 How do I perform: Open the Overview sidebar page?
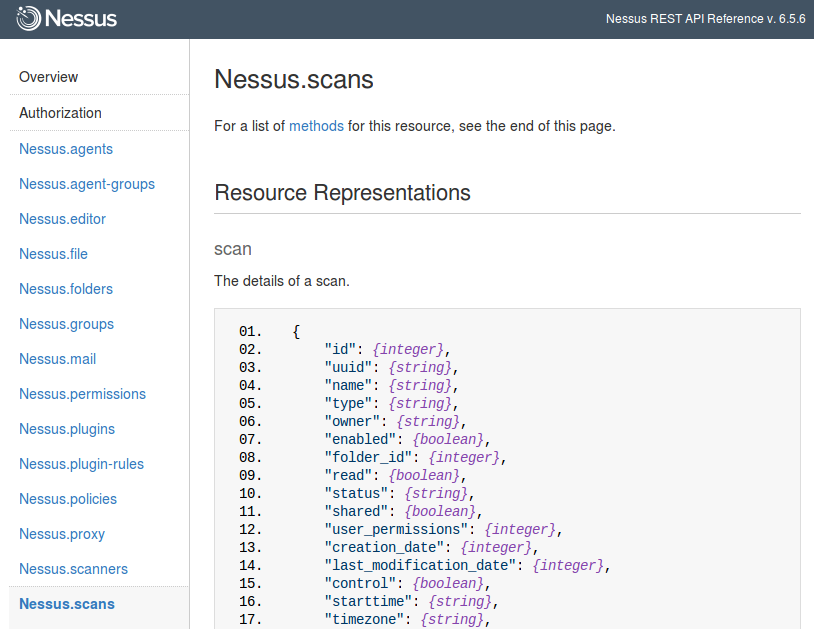pos(48,77)
